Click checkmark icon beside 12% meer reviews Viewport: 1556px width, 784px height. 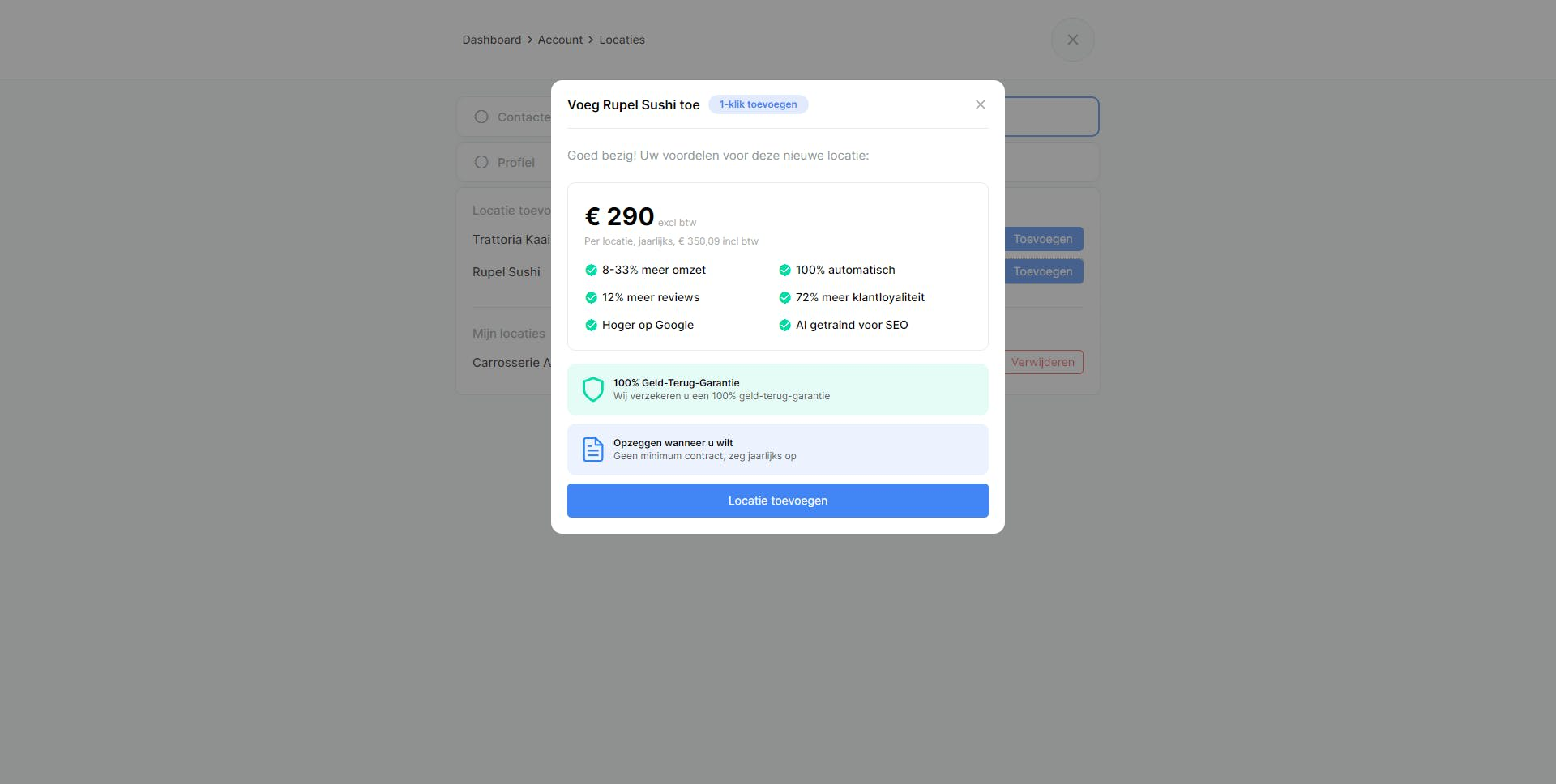[591, 298]
